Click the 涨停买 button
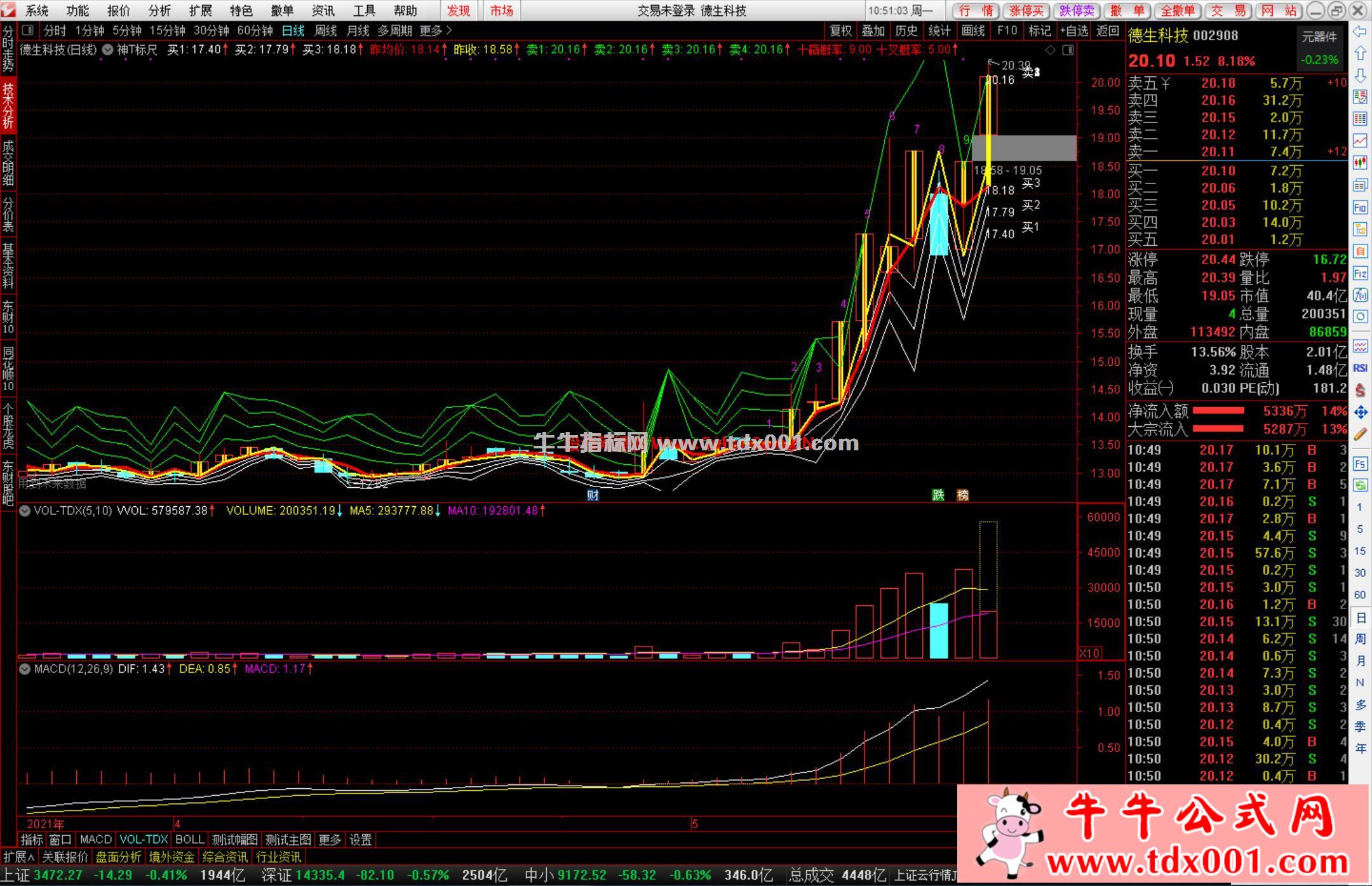1372x886 pixels. 1026,11
